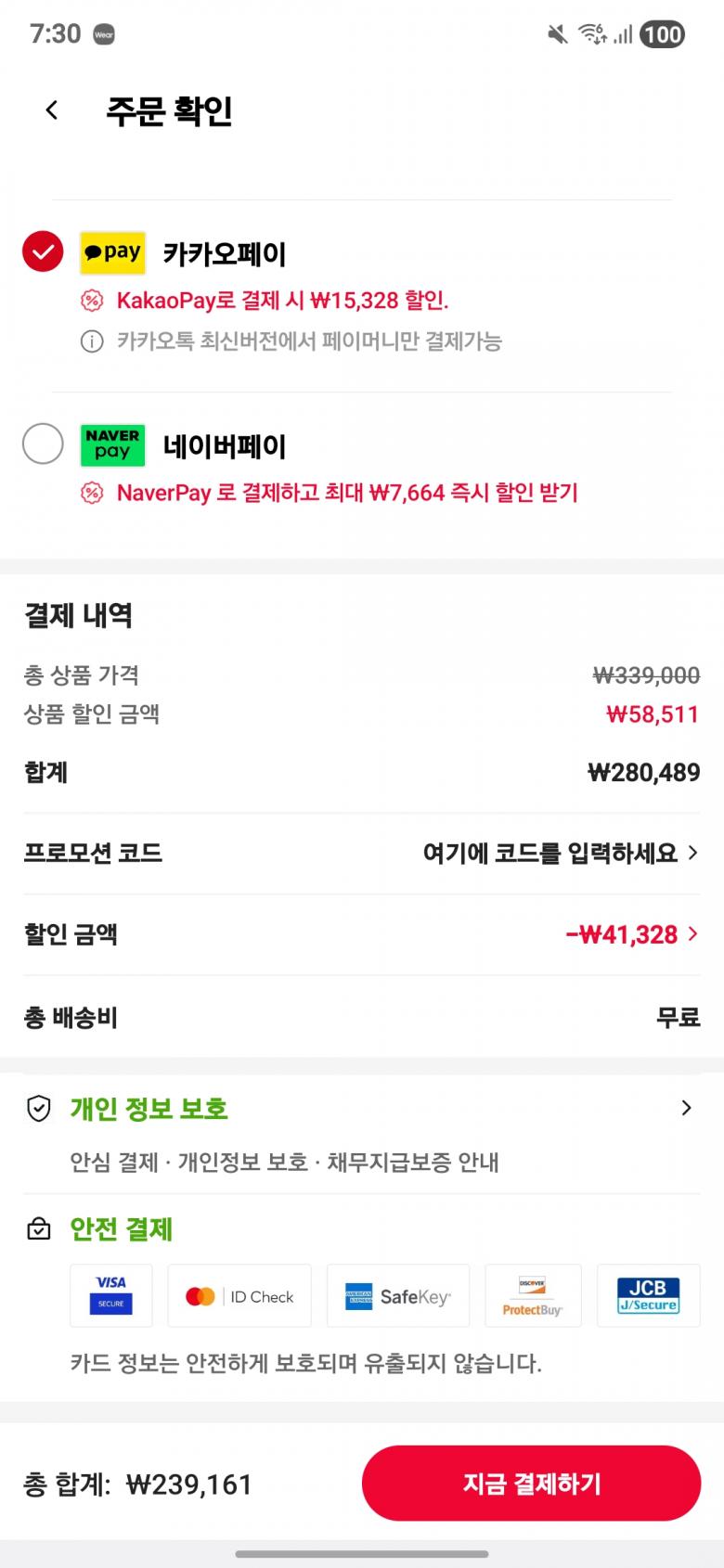Select the 카카오페이 payment radio button

pos(43,251)
